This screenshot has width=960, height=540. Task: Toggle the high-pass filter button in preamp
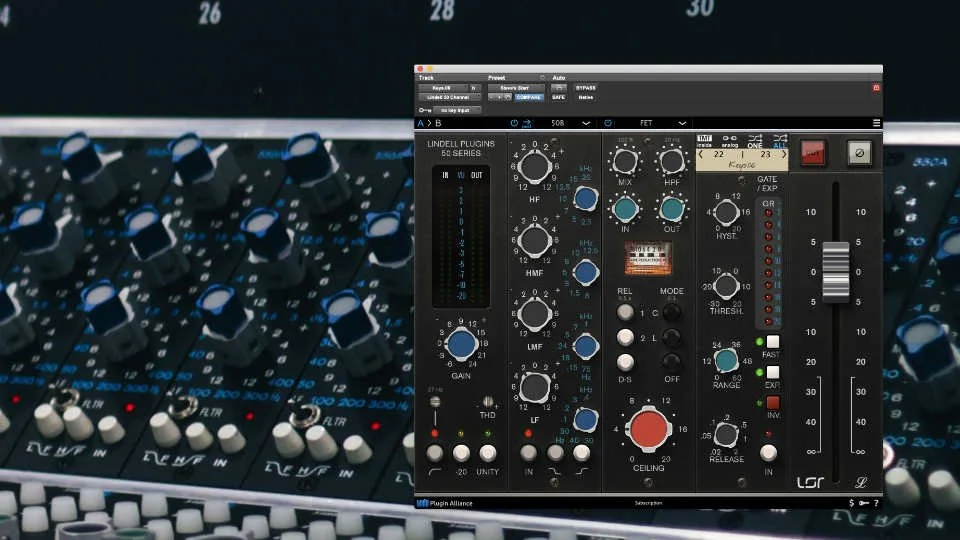[x=435, y=453]
